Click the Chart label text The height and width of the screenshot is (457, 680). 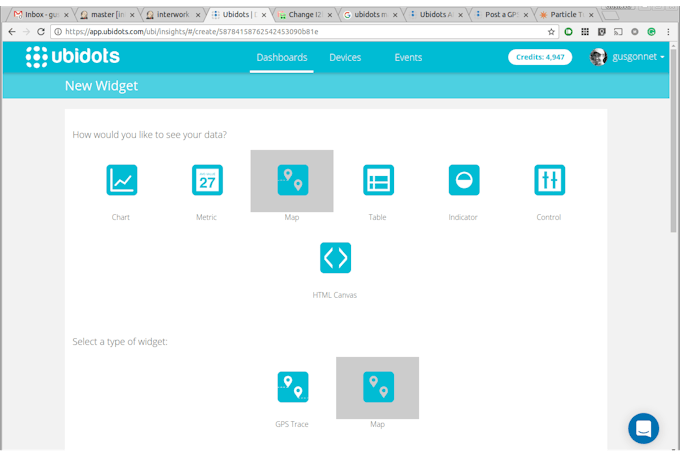(121, 217)
